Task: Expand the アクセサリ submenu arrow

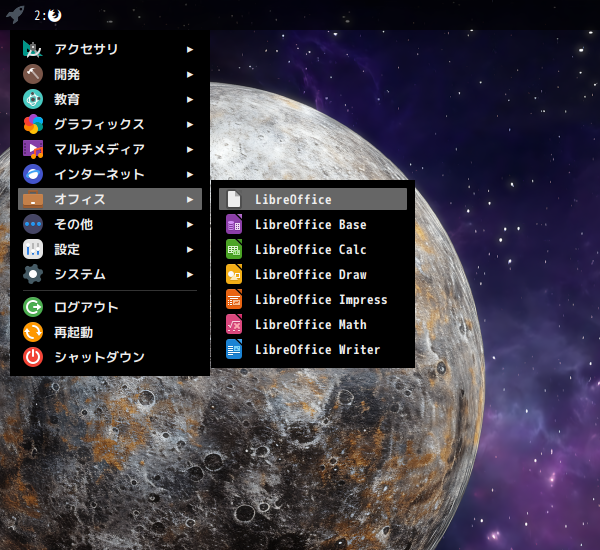Action: 190,49
